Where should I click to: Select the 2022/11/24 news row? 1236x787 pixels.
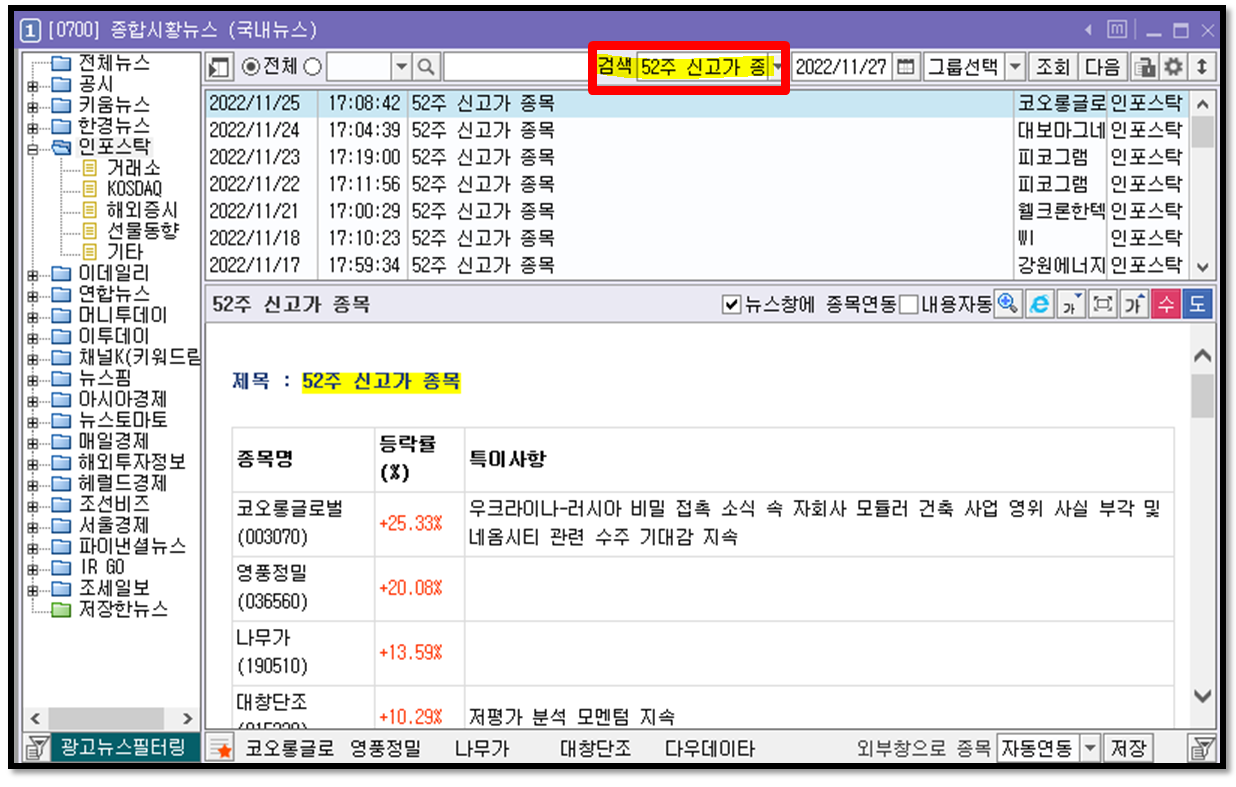click(x=697, y=130)
